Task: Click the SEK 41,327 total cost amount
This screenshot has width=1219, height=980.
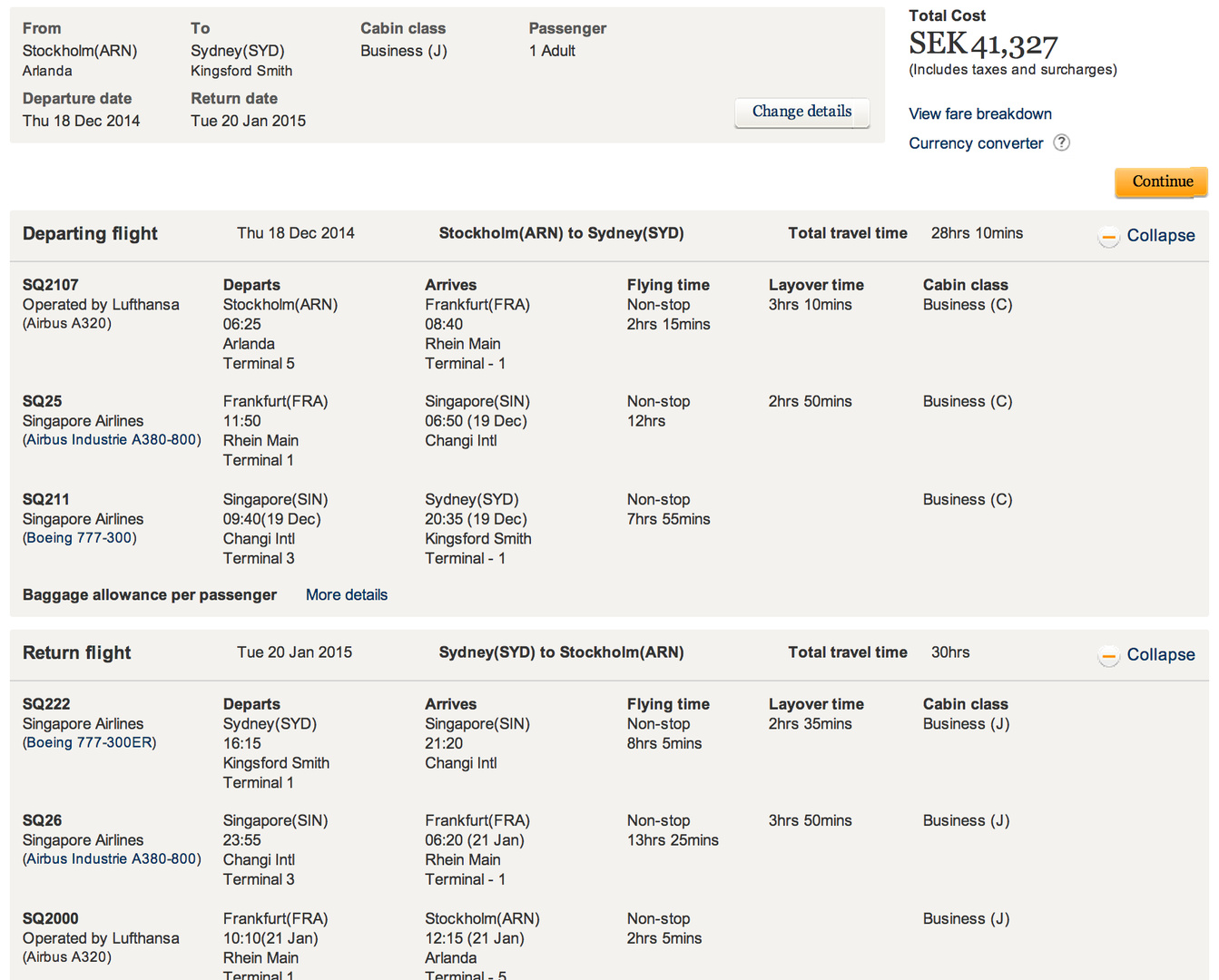Action: coord(983,44)
